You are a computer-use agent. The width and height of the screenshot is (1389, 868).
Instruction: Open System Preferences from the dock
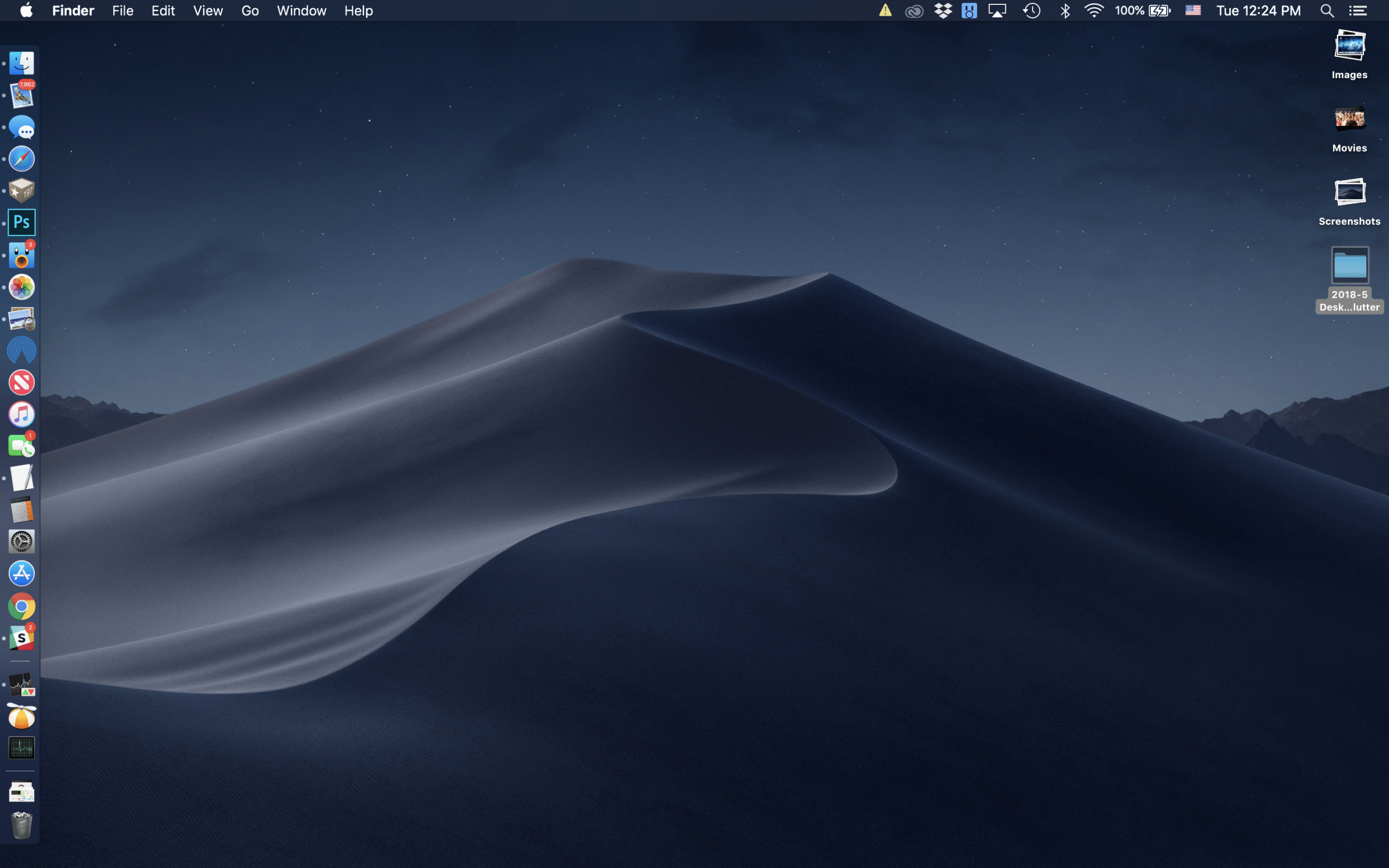coord(22,541)
